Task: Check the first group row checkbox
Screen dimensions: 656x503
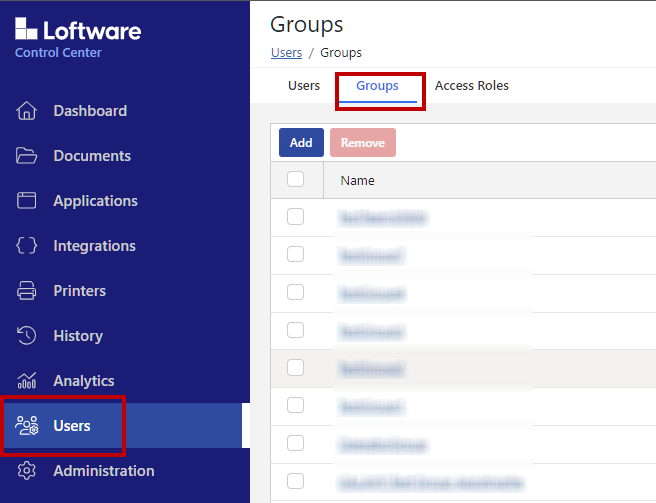Action: pyautogui.click(x=295, y=217)
